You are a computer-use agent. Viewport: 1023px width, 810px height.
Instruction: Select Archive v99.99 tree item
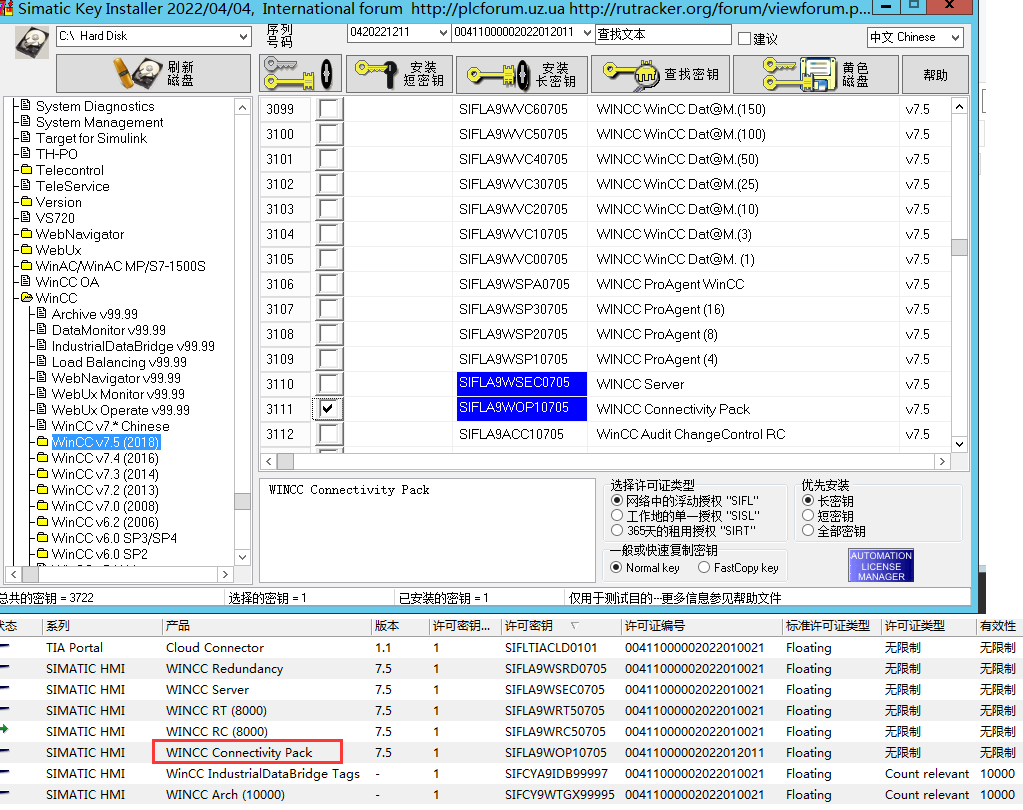click(x=95, y=314)
